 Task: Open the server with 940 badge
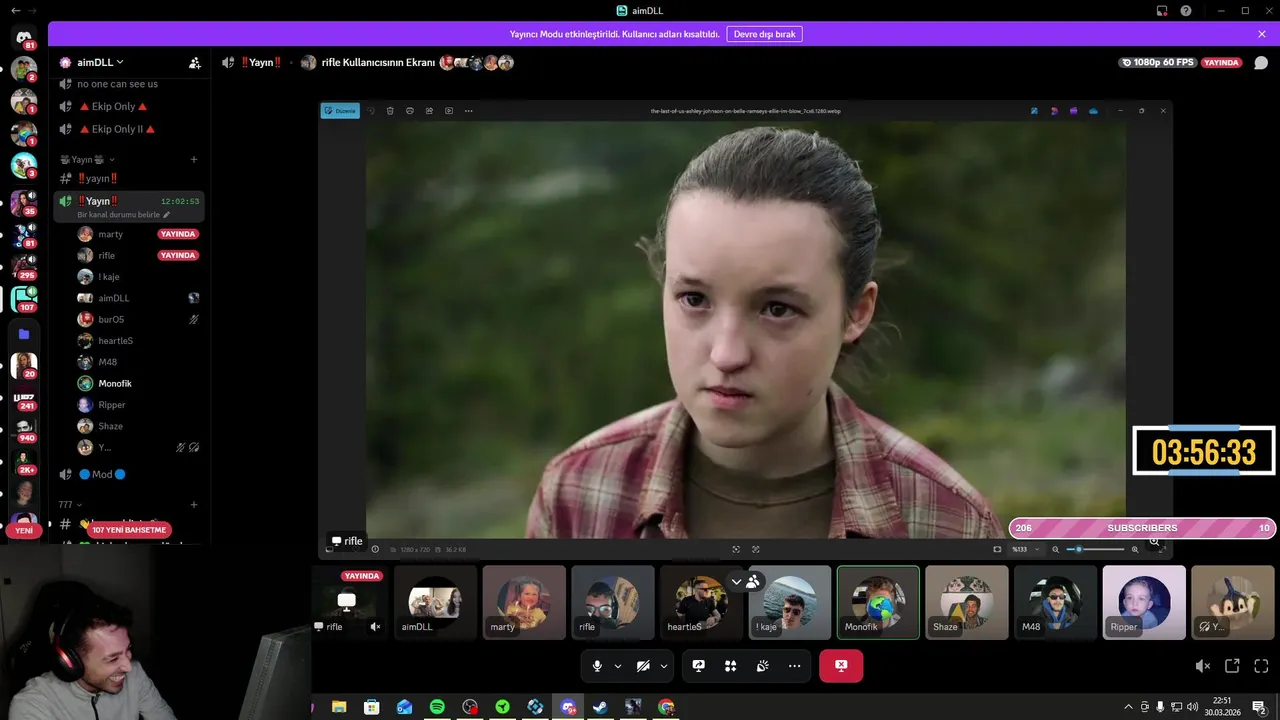(24, 430)
